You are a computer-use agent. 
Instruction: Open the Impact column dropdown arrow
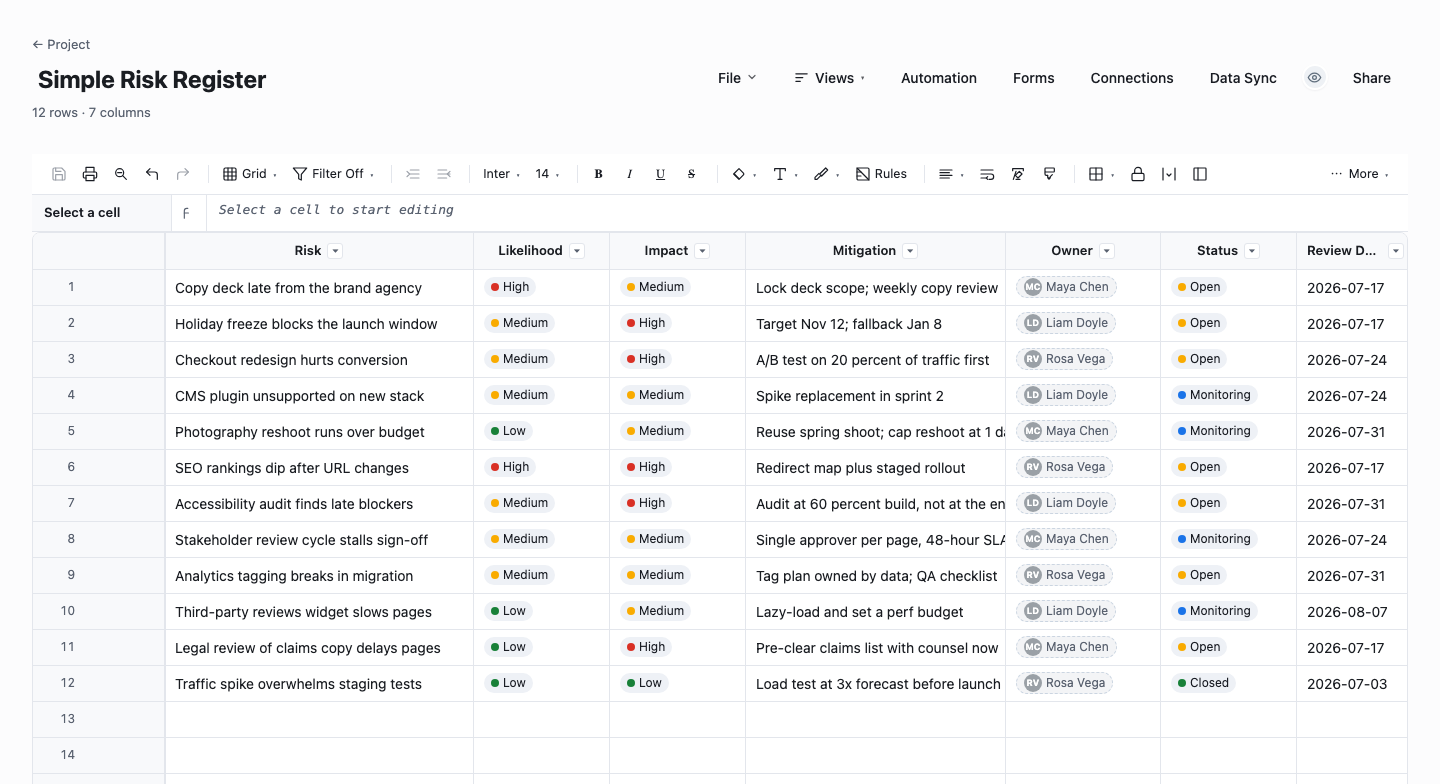click(703, 251)
